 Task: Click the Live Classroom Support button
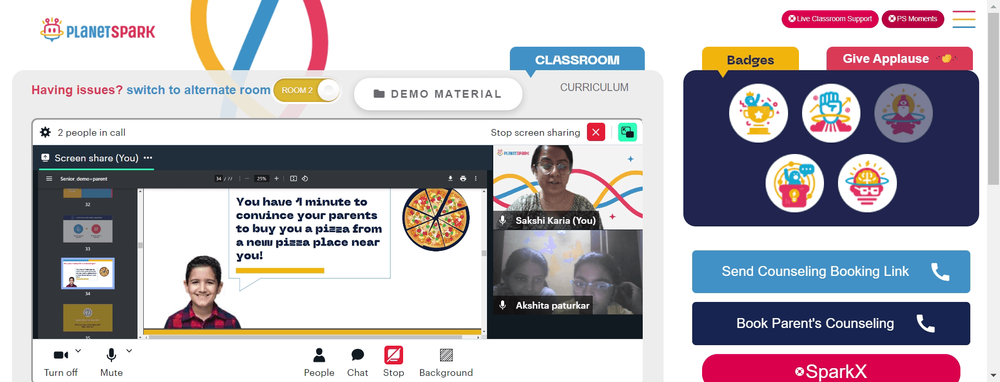(830, 19)
